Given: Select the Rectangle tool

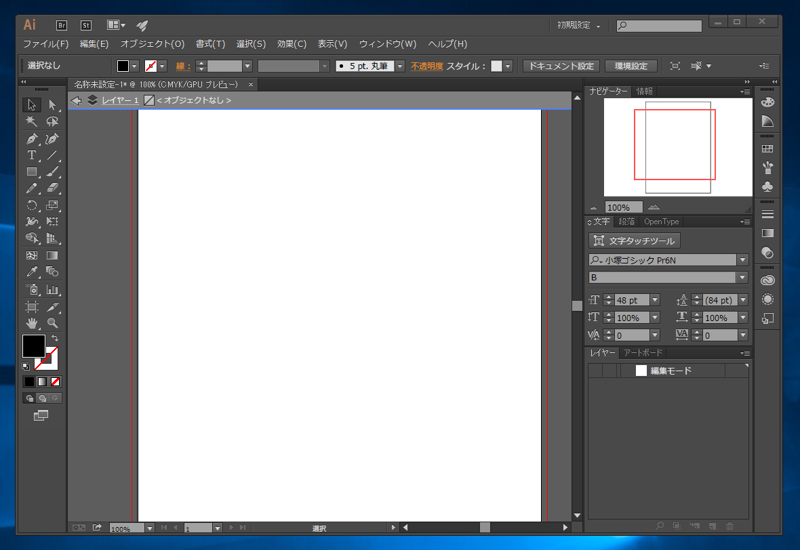Looking at the screenshot, I should [x=32, y=172].
